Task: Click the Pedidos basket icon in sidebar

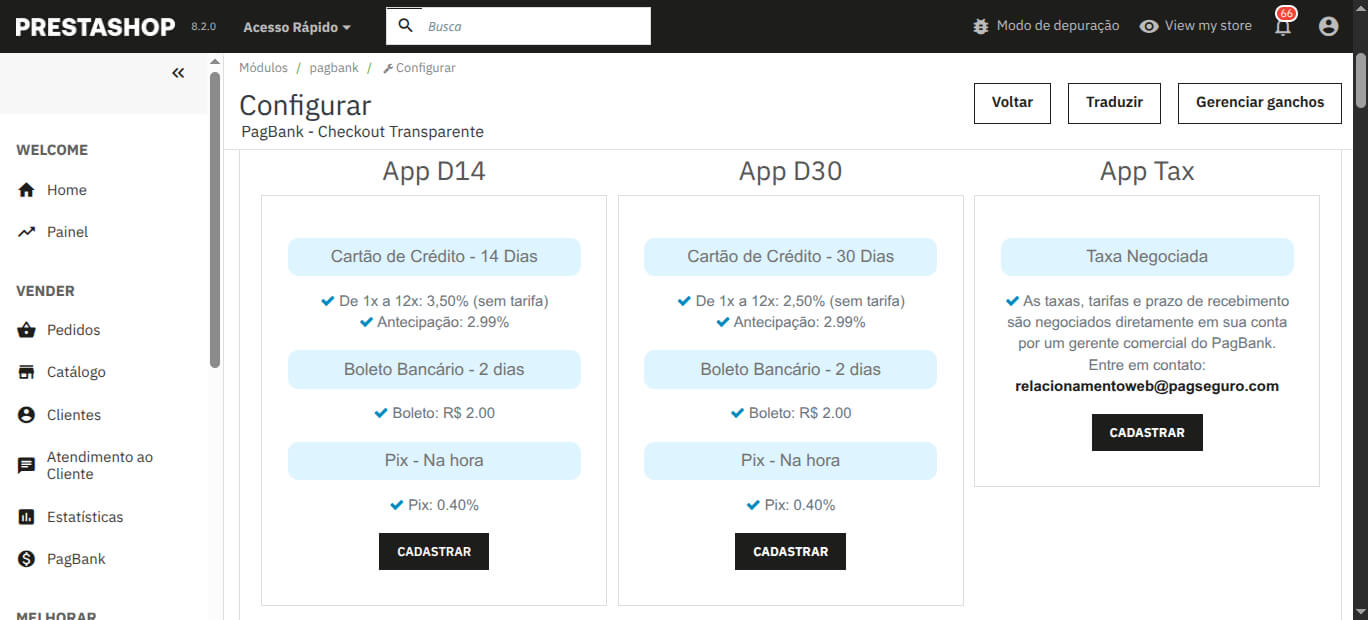Action: click(27, 330)
